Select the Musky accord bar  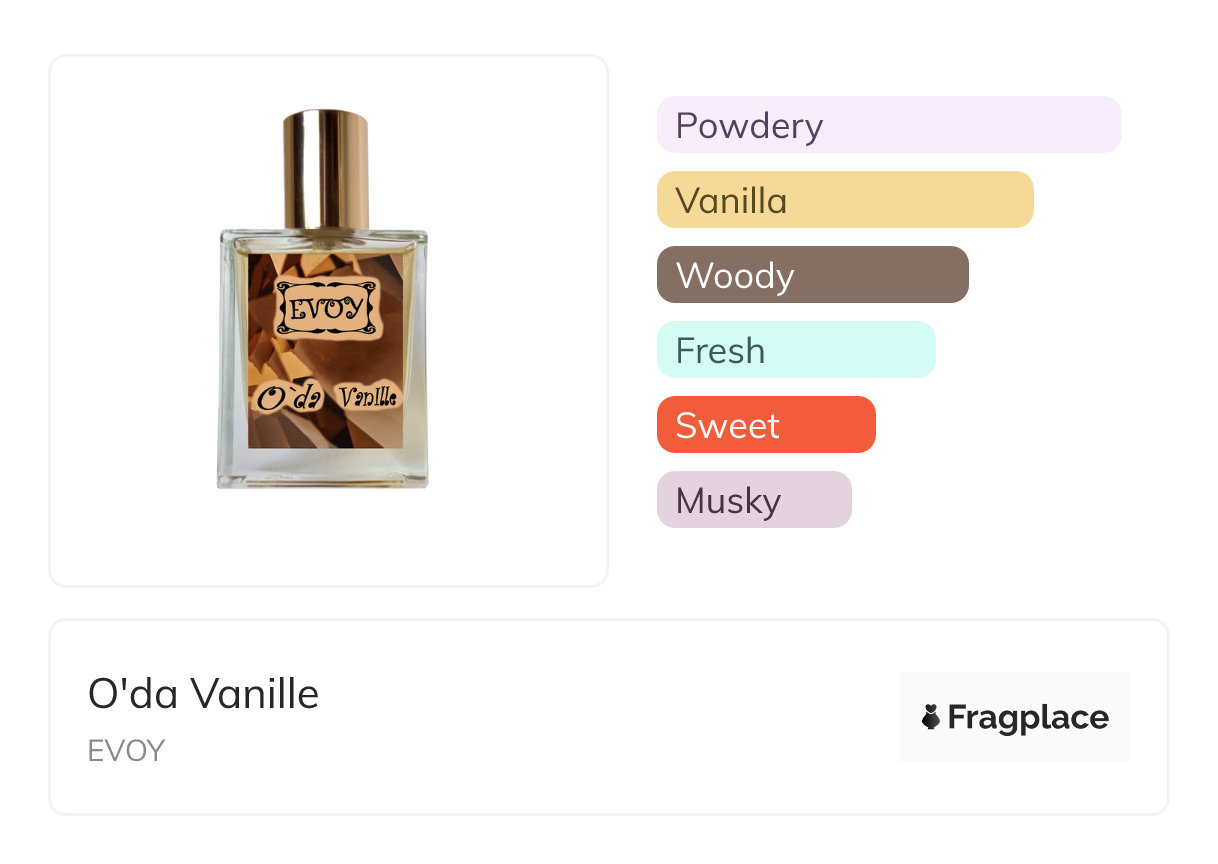pyautogui.click(x=753, y=500)
